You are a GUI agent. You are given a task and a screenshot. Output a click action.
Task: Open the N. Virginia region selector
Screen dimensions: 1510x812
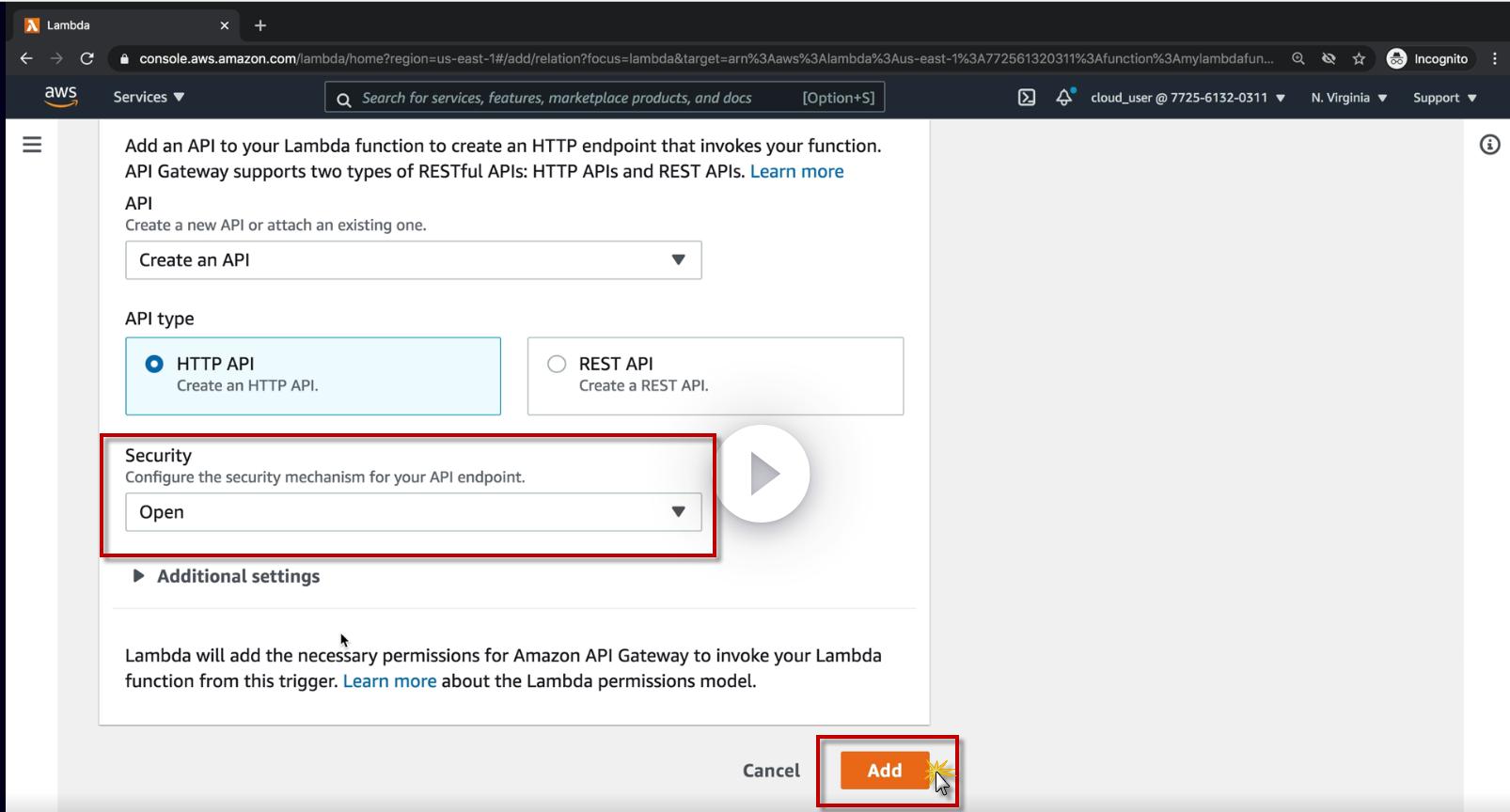(x=1349, y=97)
